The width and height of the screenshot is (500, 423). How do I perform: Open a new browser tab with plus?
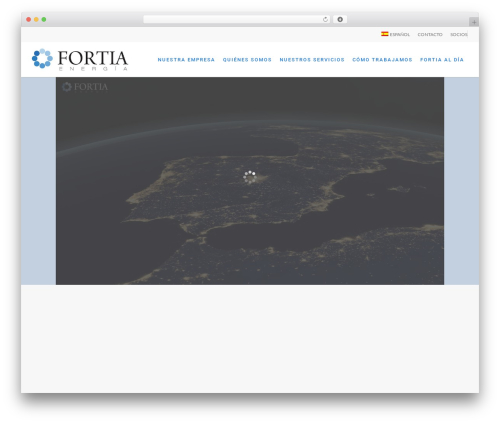[474, 22]
